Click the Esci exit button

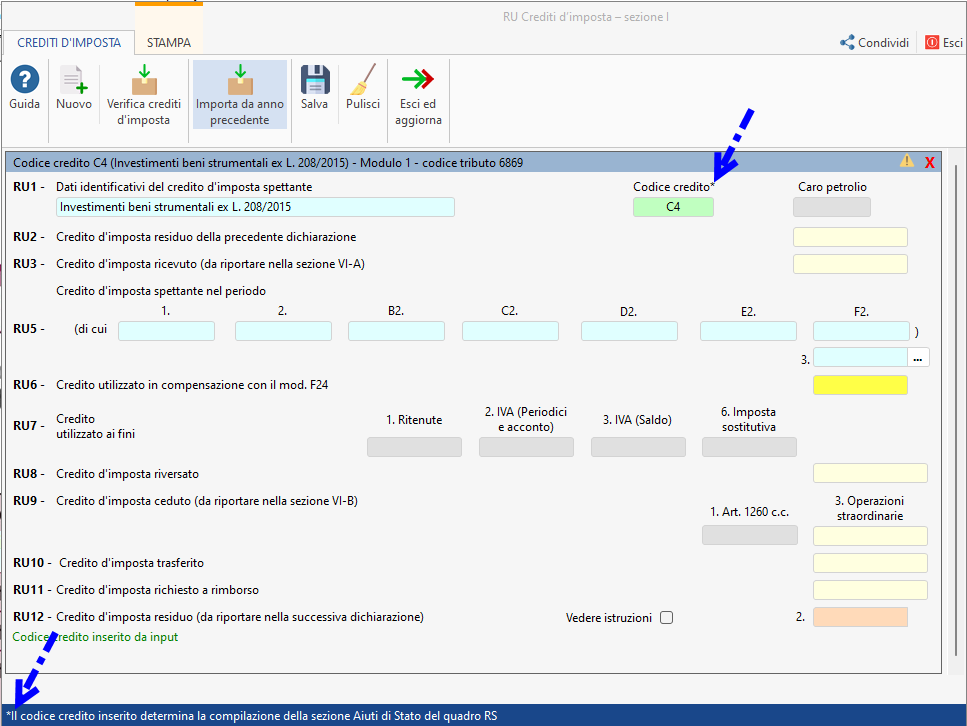944,43
